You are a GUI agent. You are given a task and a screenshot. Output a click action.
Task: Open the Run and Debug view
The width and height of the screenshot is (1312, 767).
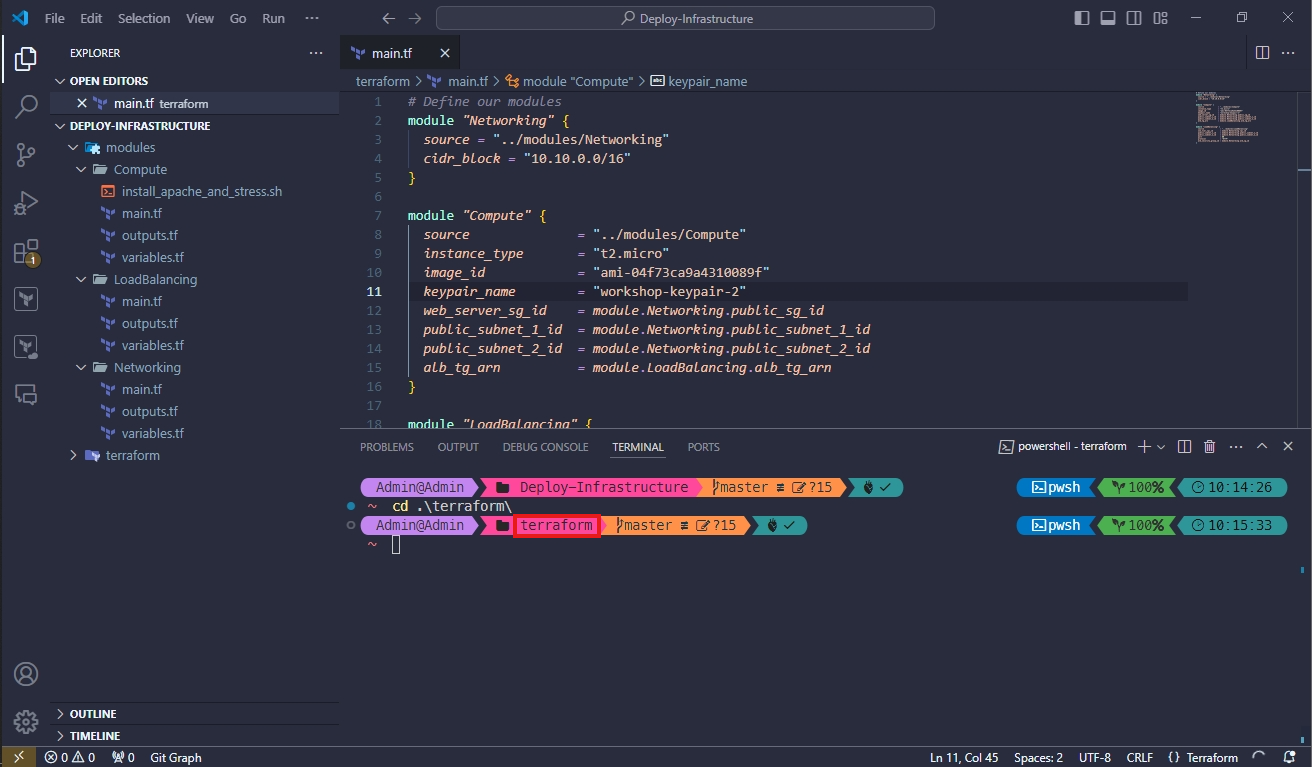click(x=26, y=203)
